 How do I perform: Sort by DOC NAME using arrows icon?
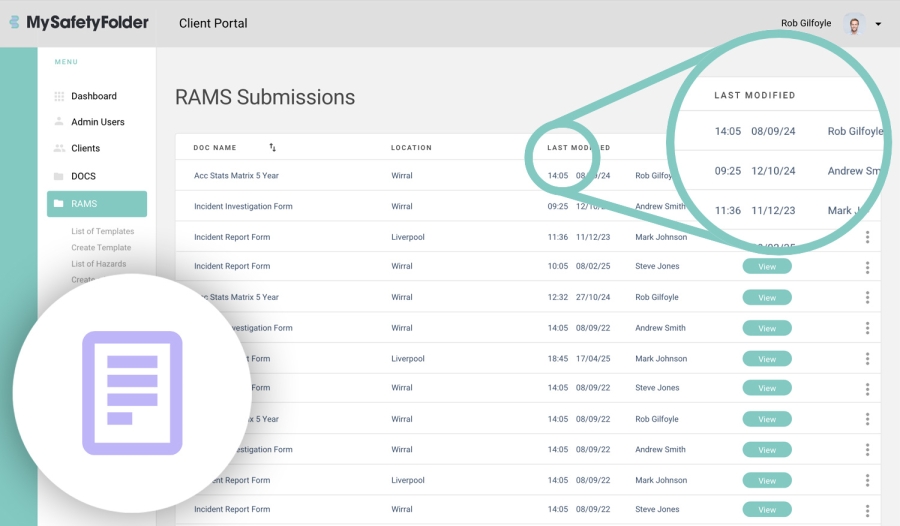click(272, 147)
